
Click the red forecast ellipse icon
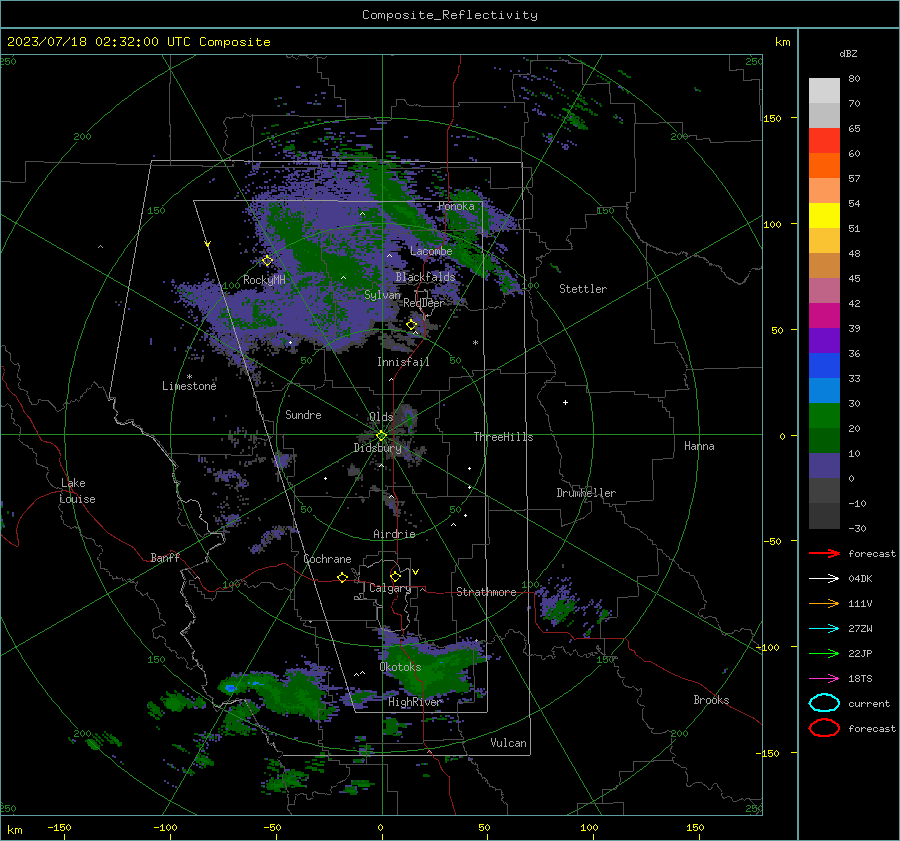click(x=824, y=728)
